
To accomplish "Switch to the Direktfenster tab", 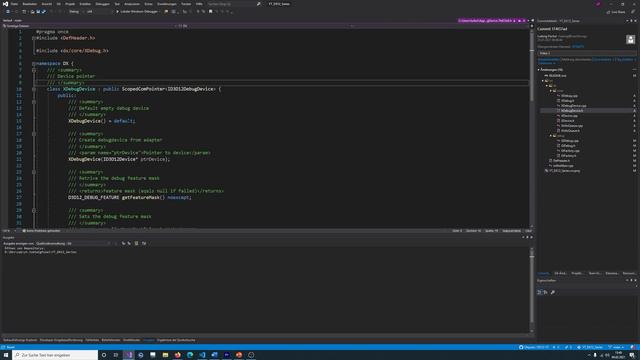I will pos(131,340).
